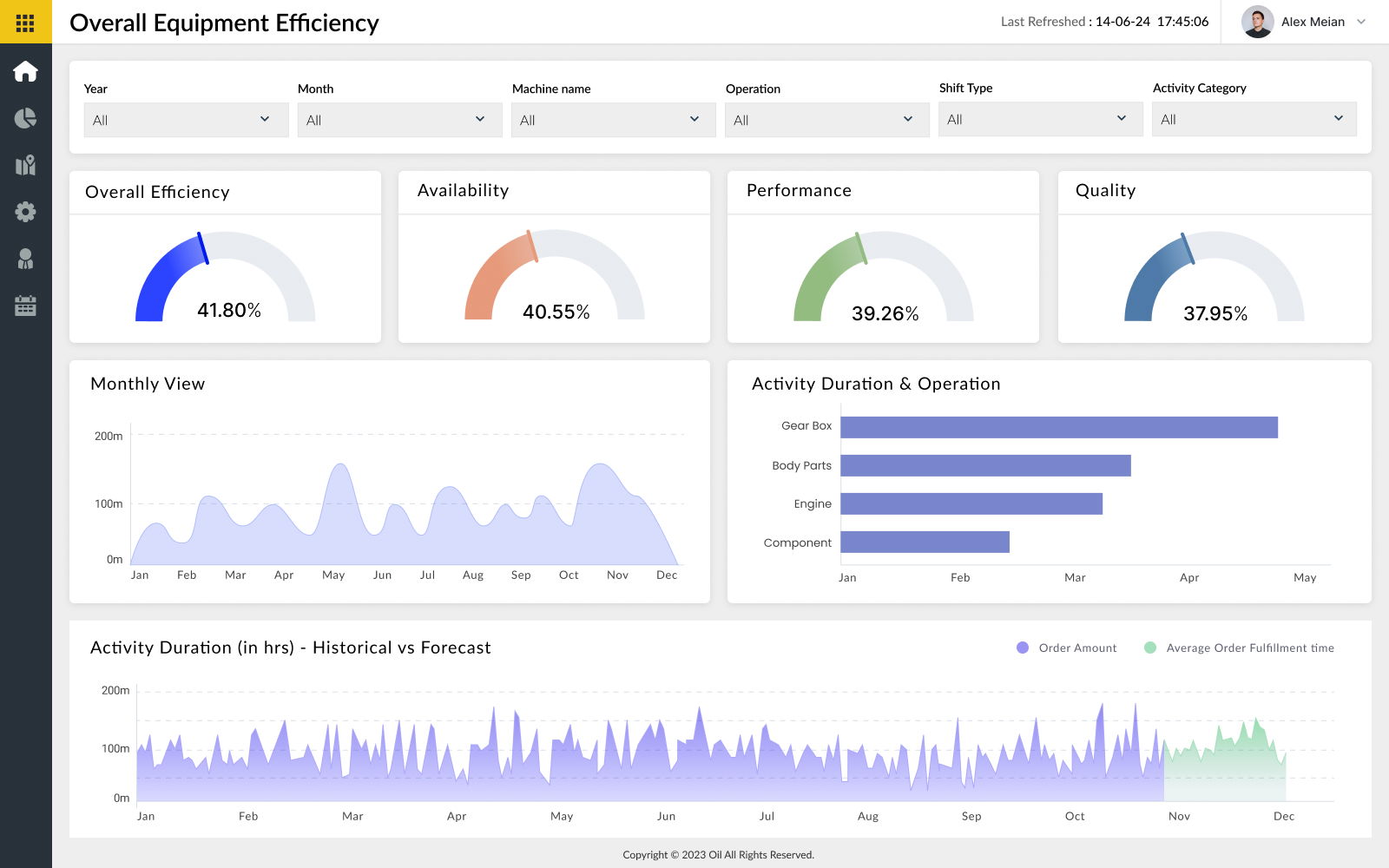Open settings gear in sidebar

[x=25, y=212]
